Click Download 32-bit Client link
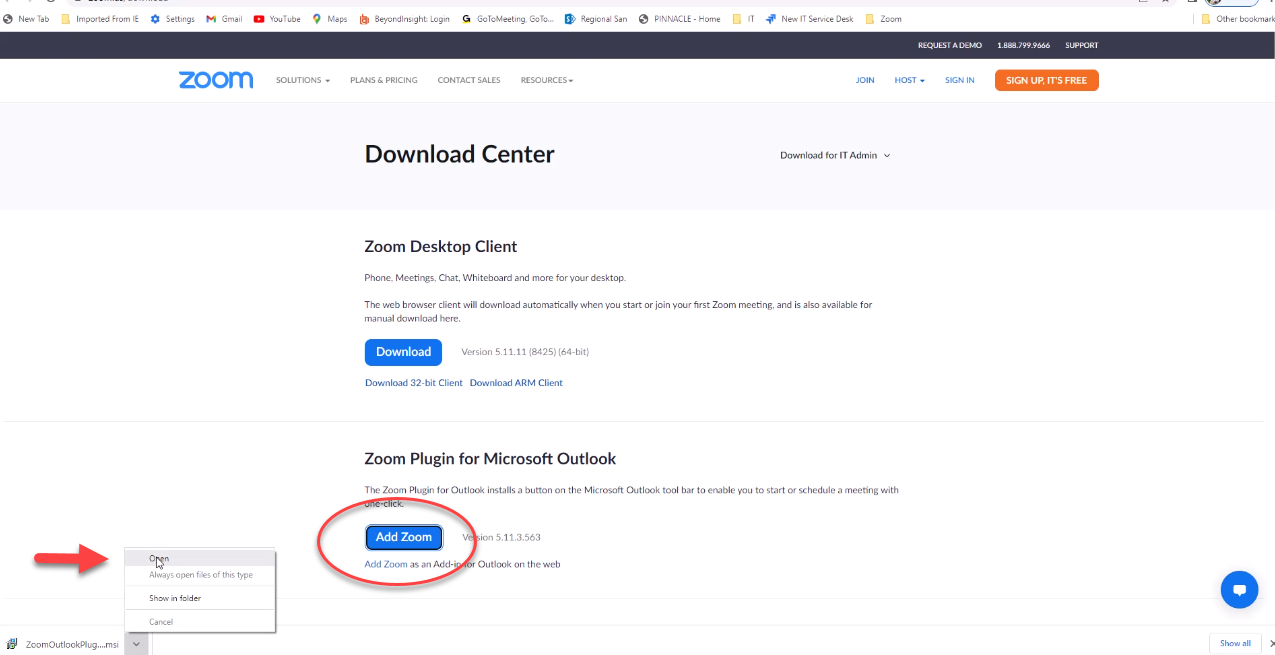Viewport: 1275px width, 655px height. point(414,383)
